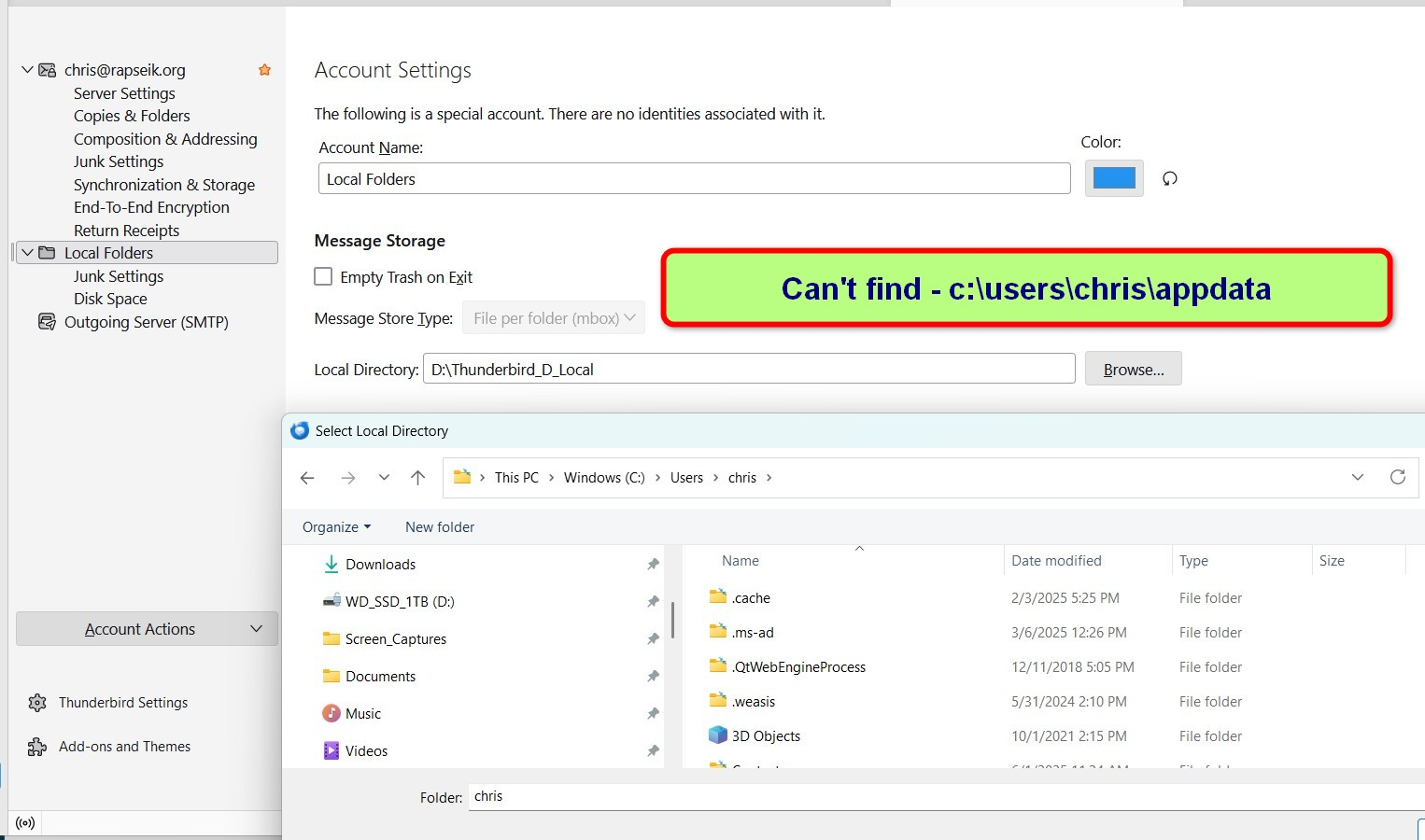Open Synchronization & Storage settings

164,185
